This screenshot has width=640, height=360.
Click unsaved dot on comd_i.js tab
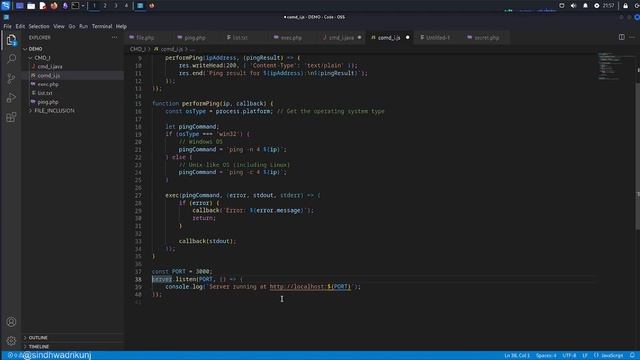[x=407, y=38]
